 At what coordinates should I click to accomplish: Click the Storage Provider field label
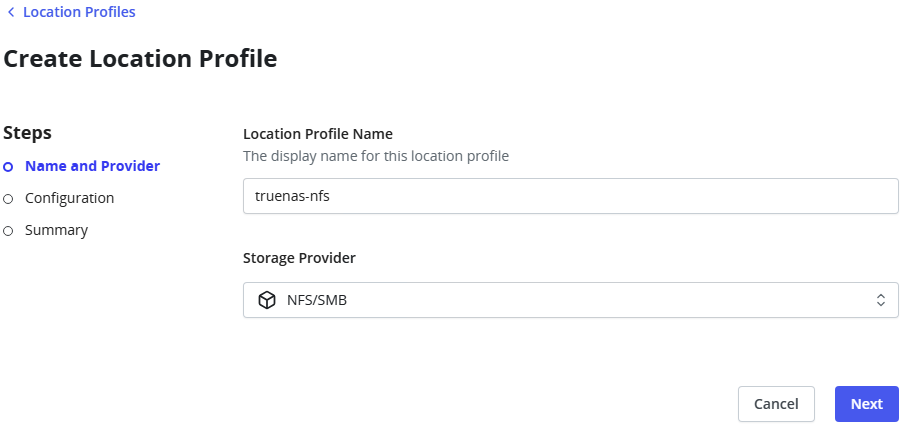pyautogui.click(x=300, y=258)
